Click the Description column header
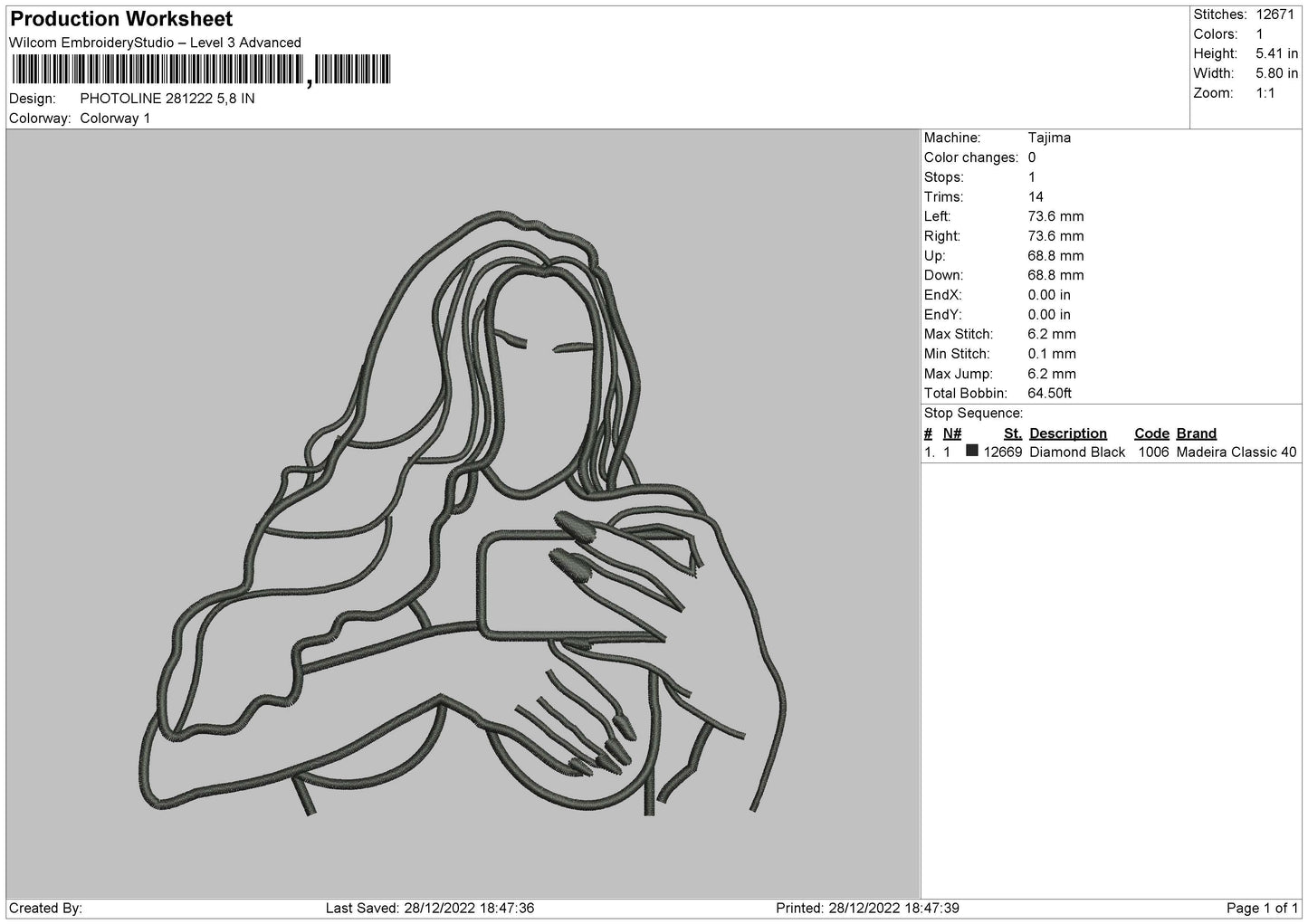Image resolution: width=1308 pixels, height=924 pixels. (1068, 433)
